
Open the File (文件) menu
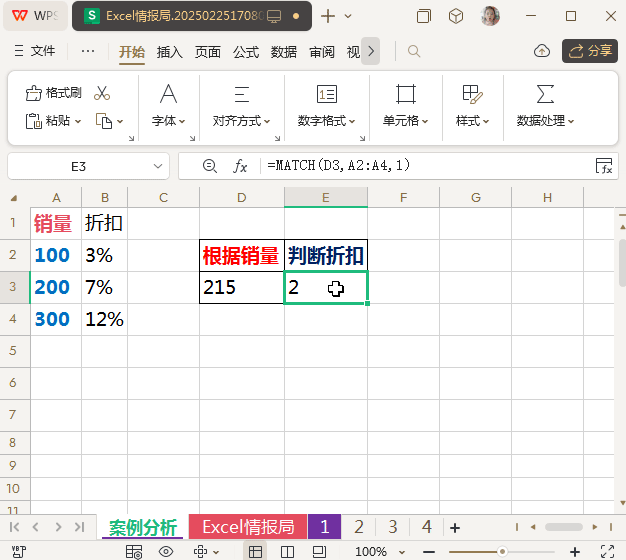[34, 51]
